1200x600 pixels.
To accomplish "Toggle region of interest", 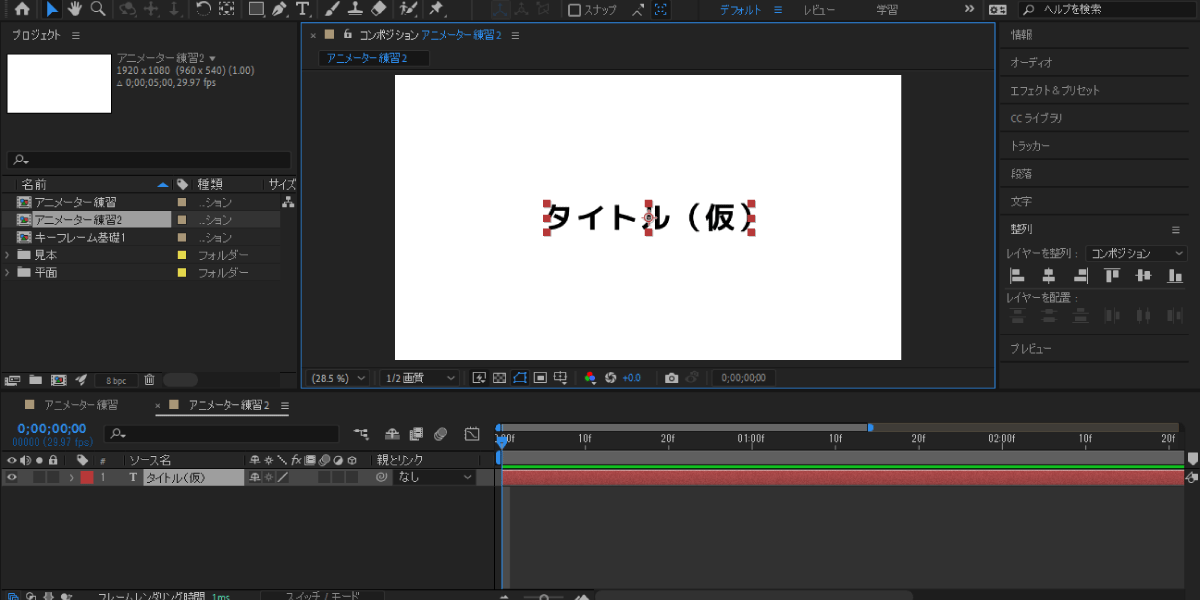I will (x=540, y=378).
